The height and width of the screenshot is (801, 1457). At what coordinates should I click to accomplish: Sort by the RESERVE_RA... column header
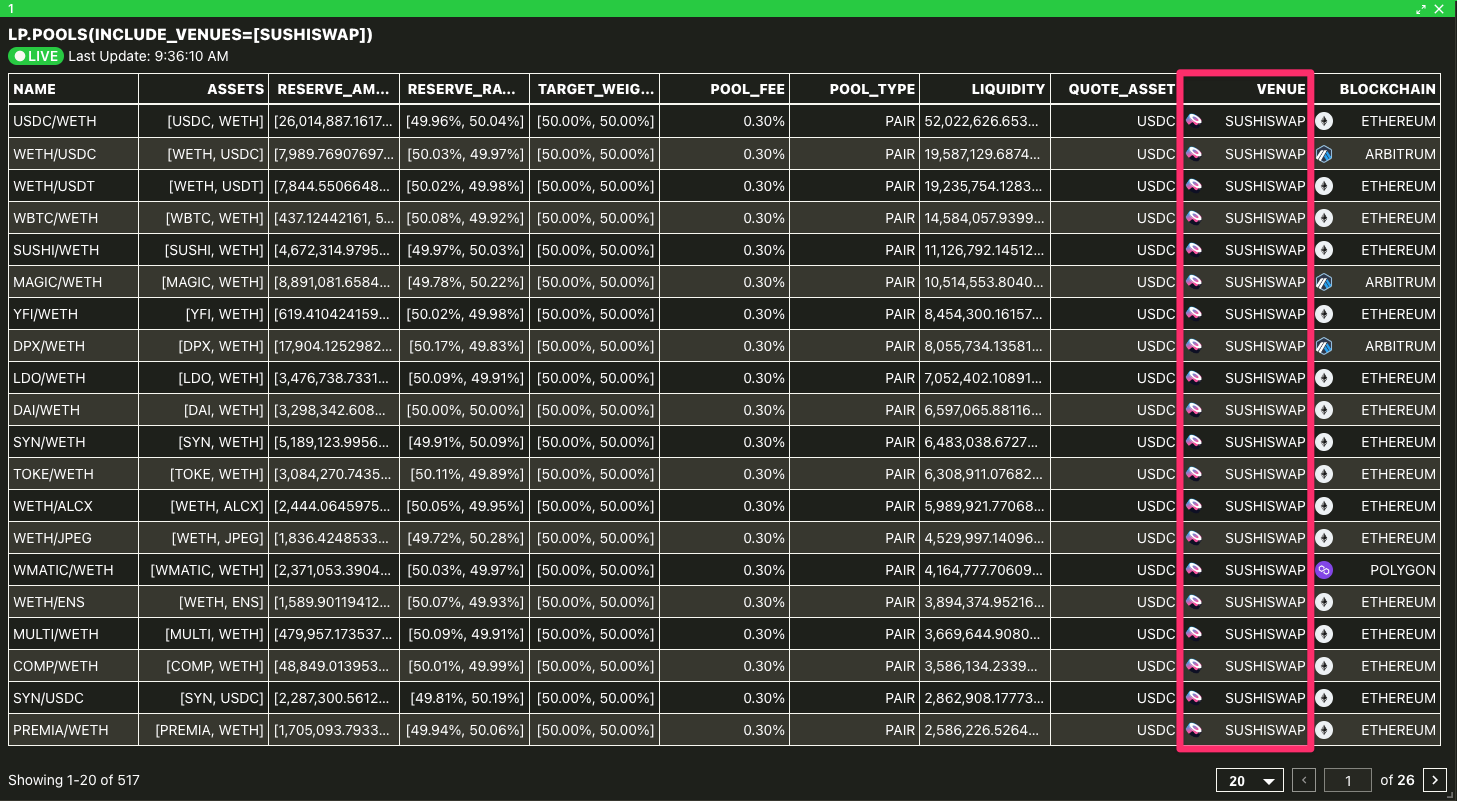point(464,89)
